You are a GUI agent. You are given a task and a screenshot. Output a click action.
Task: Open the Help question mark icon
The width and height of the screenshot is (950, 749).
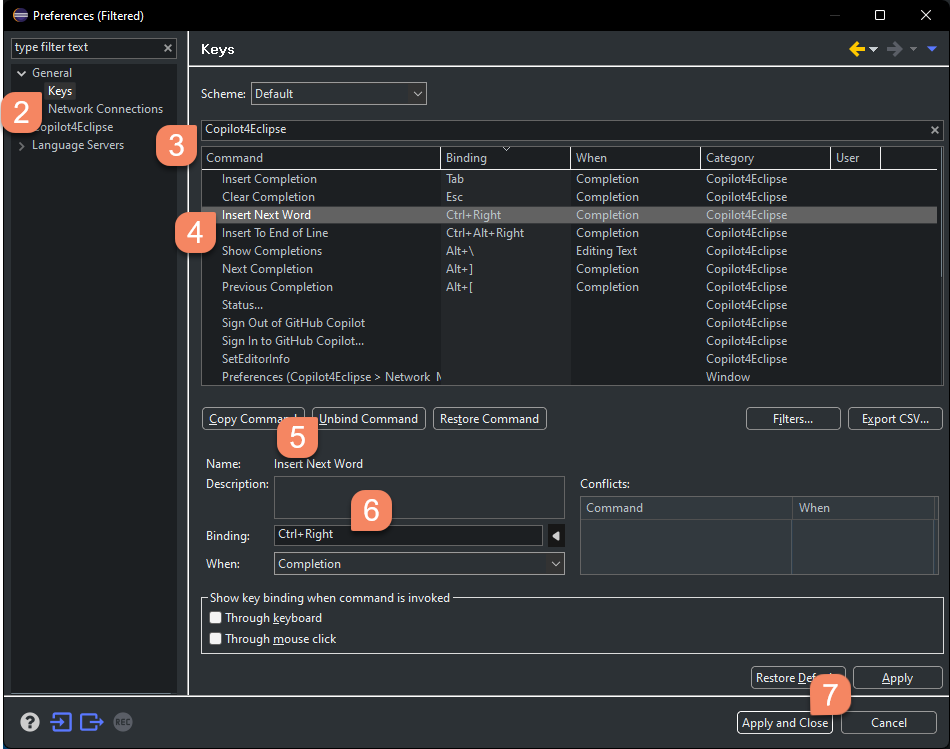(x=30, y=722)
